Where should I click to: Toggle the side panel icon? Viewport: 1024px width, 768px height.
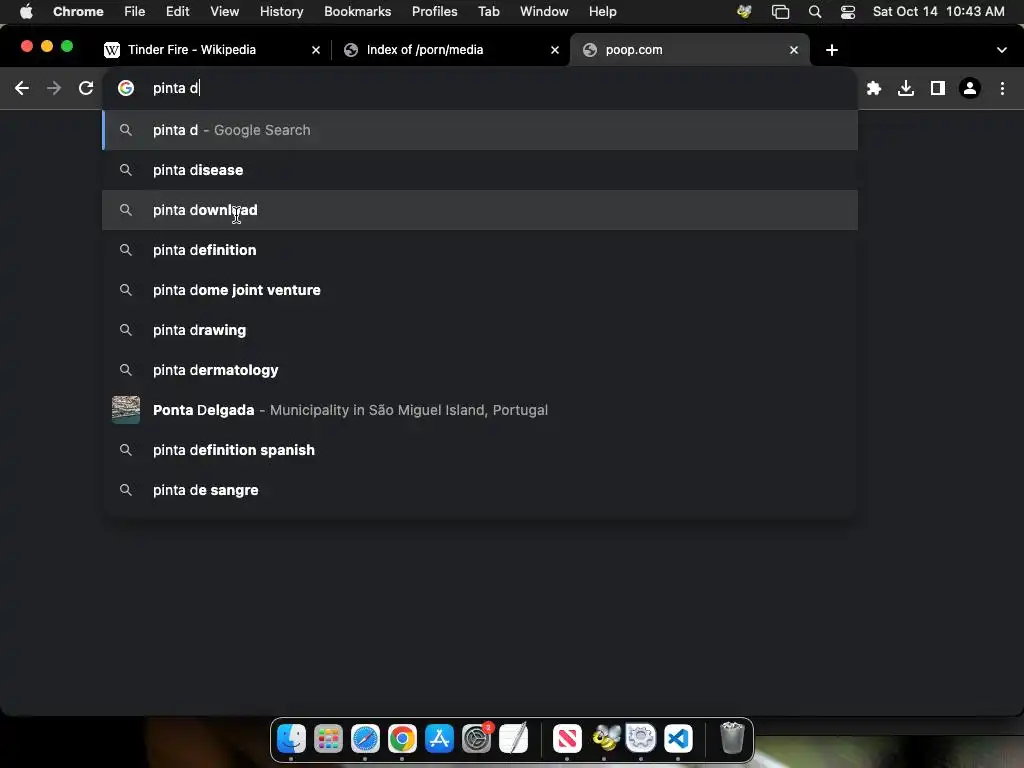click(938, 88)
